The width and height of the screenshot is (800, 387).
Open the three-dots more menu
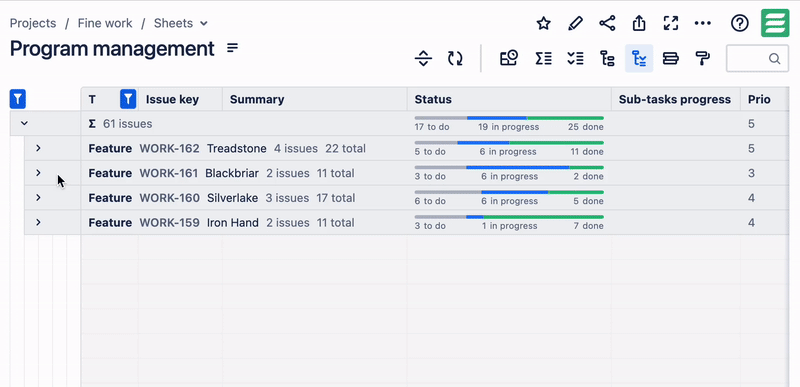(703, 23)
